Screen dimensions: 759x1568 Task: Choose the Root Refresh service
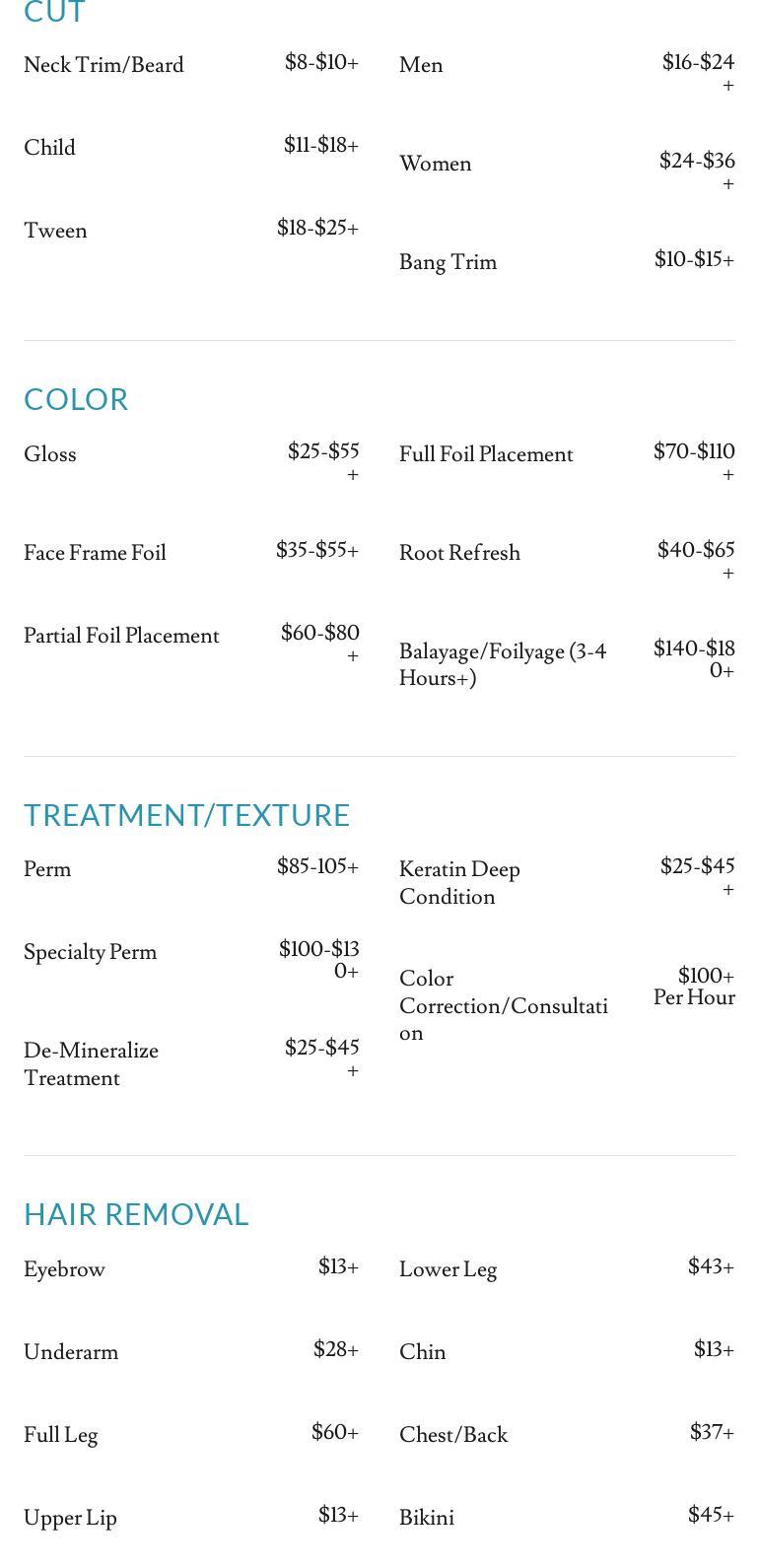459,553
